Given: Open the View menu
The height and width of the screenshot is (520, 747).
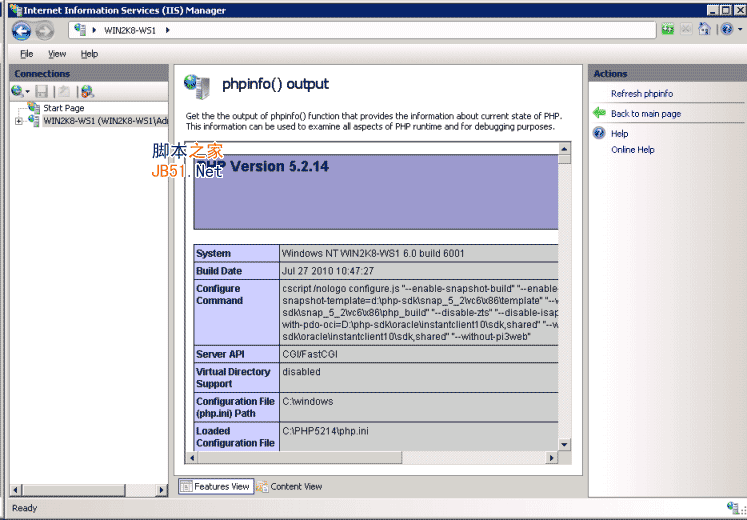Looking at the screenshot, I should (x=57, y=54).
